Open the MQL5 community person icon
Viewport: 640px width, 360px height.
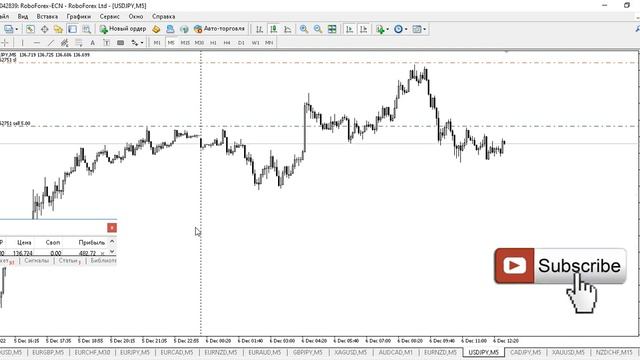tap(170, 29)
